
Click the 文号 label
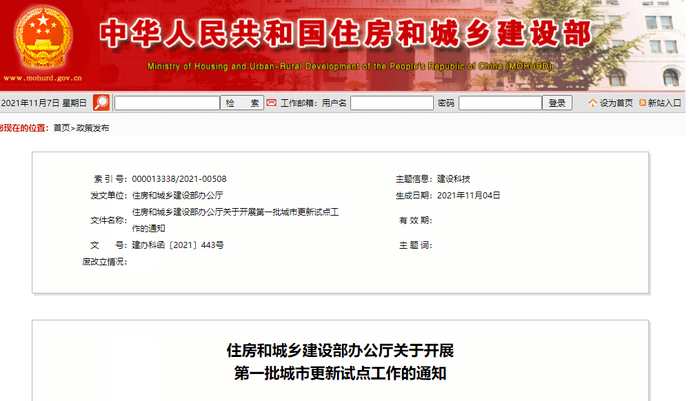click(109, 245)
